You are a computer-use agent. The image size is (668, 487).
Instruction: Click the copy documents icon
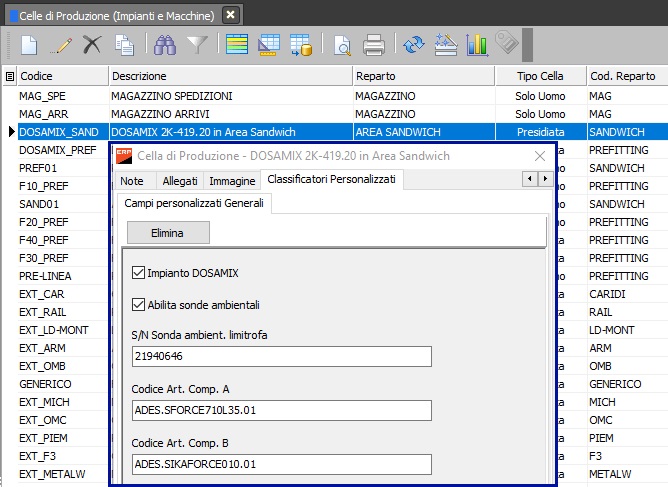point(124,45)
